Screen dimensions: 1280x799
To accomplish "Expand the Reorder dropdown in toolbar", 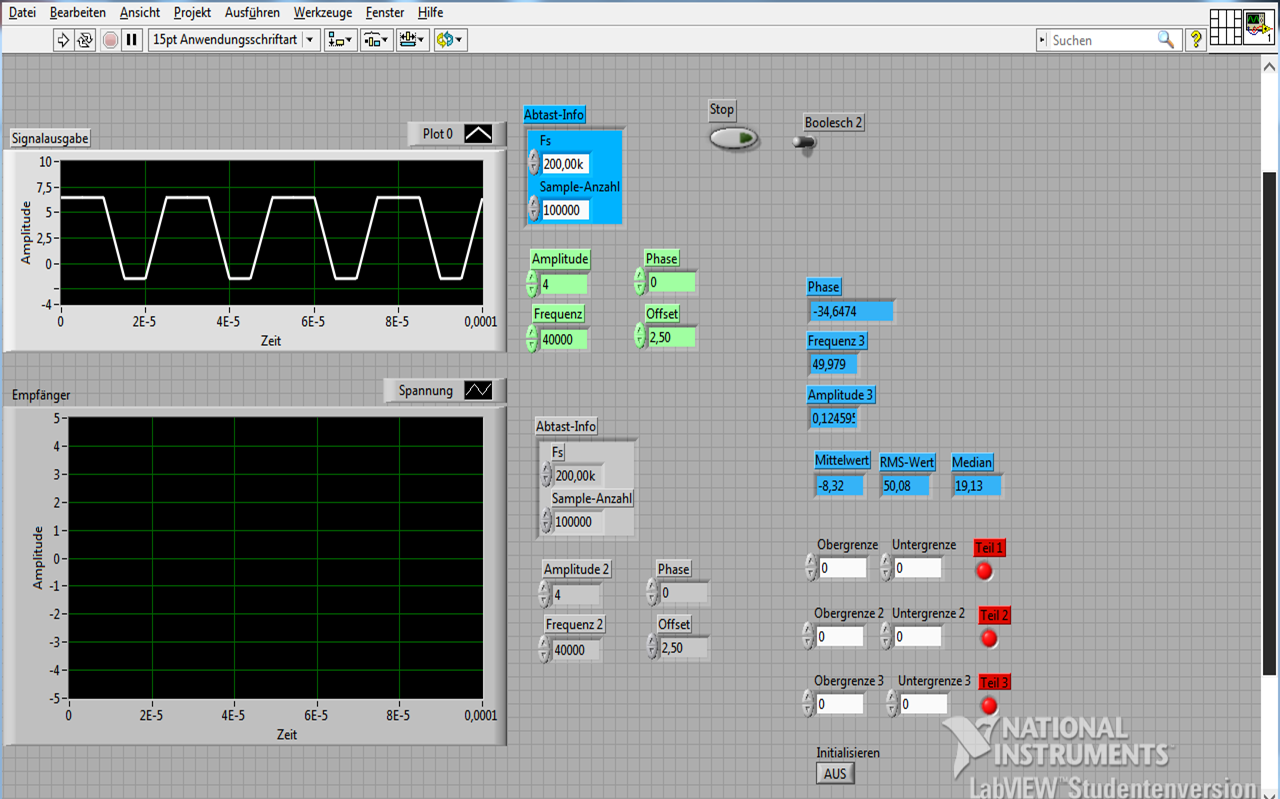I will click(451, 40).
